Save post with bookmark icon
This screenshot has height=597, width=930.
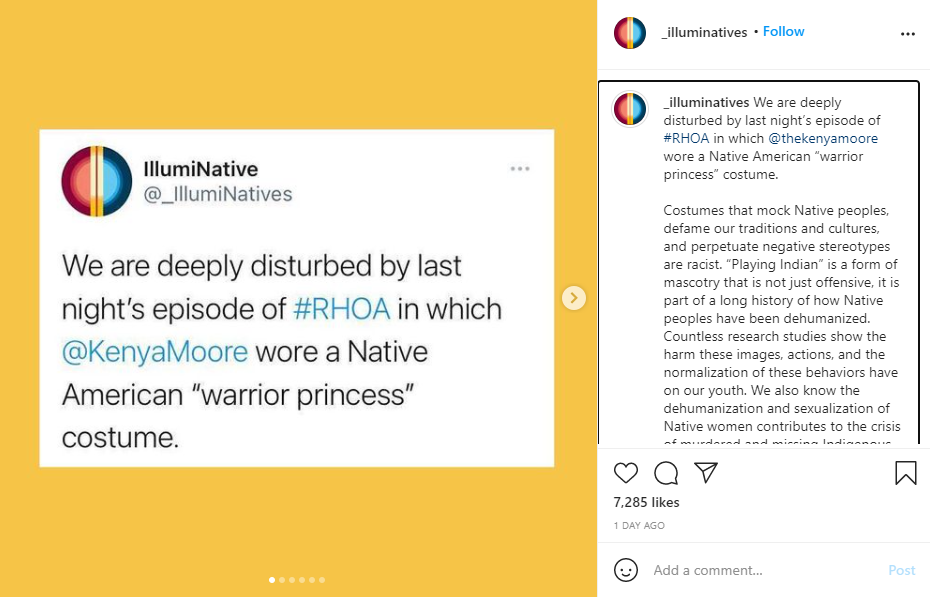pyautogui.click(x=906, y=473)
